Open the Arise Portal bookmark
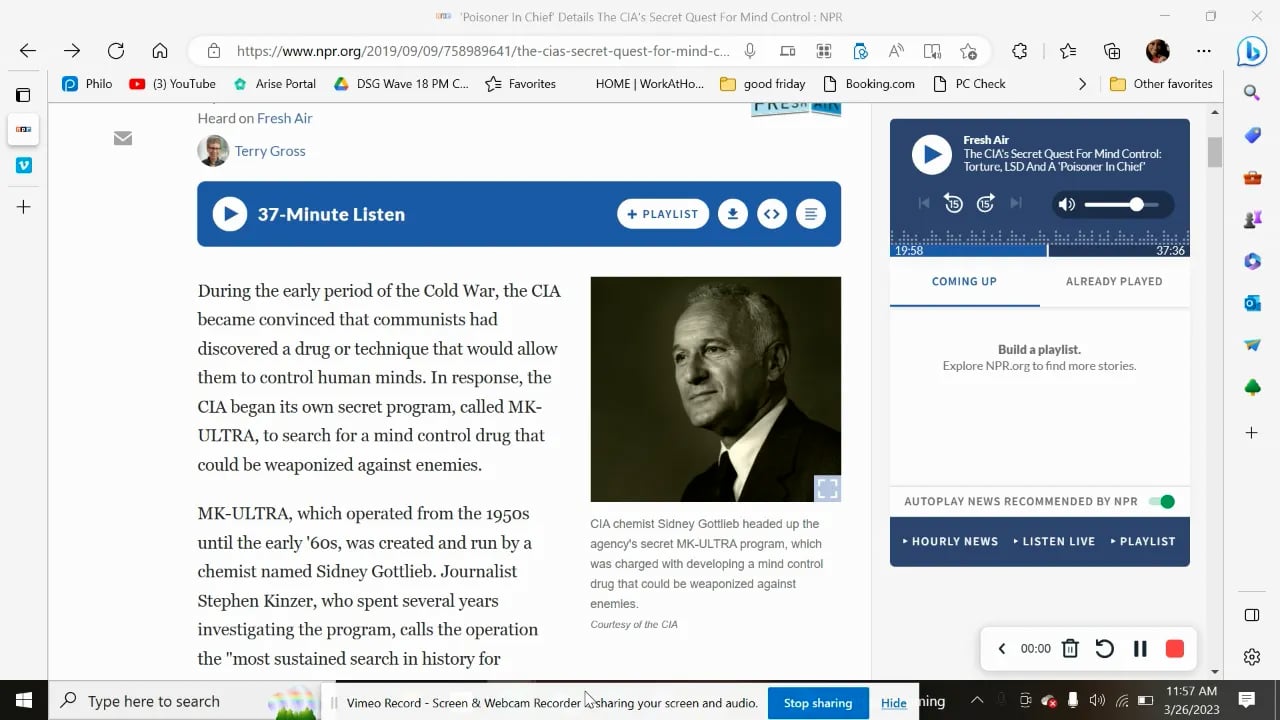 [274, 84]
